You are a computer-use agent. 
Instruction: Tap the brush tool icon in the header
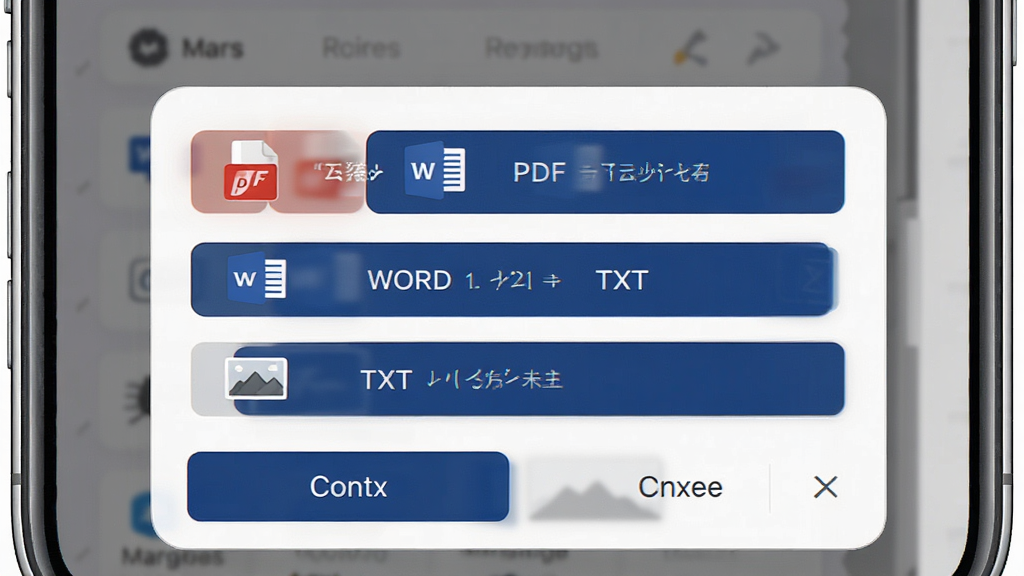(x=691, y=48)
